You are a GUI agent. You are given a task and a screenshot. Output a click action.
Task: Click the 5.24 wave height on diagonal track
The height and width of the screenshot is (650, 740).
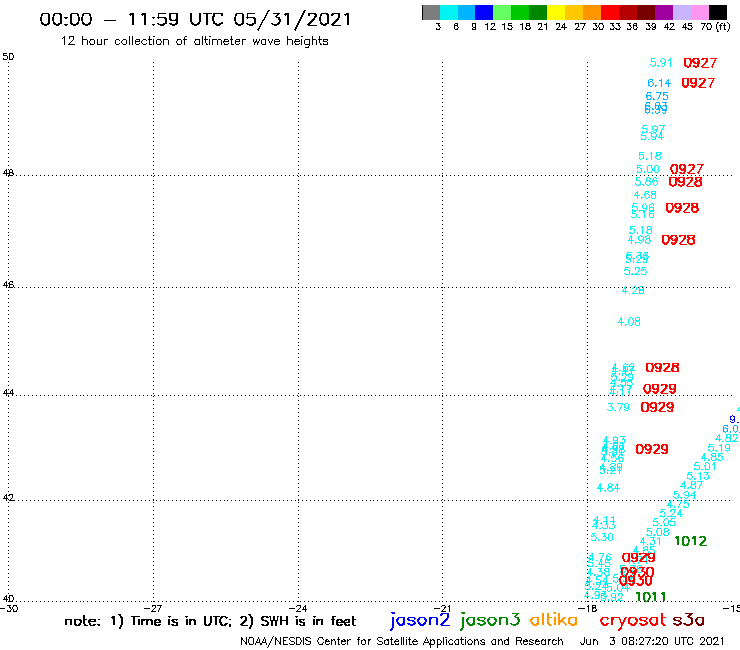tap(671, 513)
